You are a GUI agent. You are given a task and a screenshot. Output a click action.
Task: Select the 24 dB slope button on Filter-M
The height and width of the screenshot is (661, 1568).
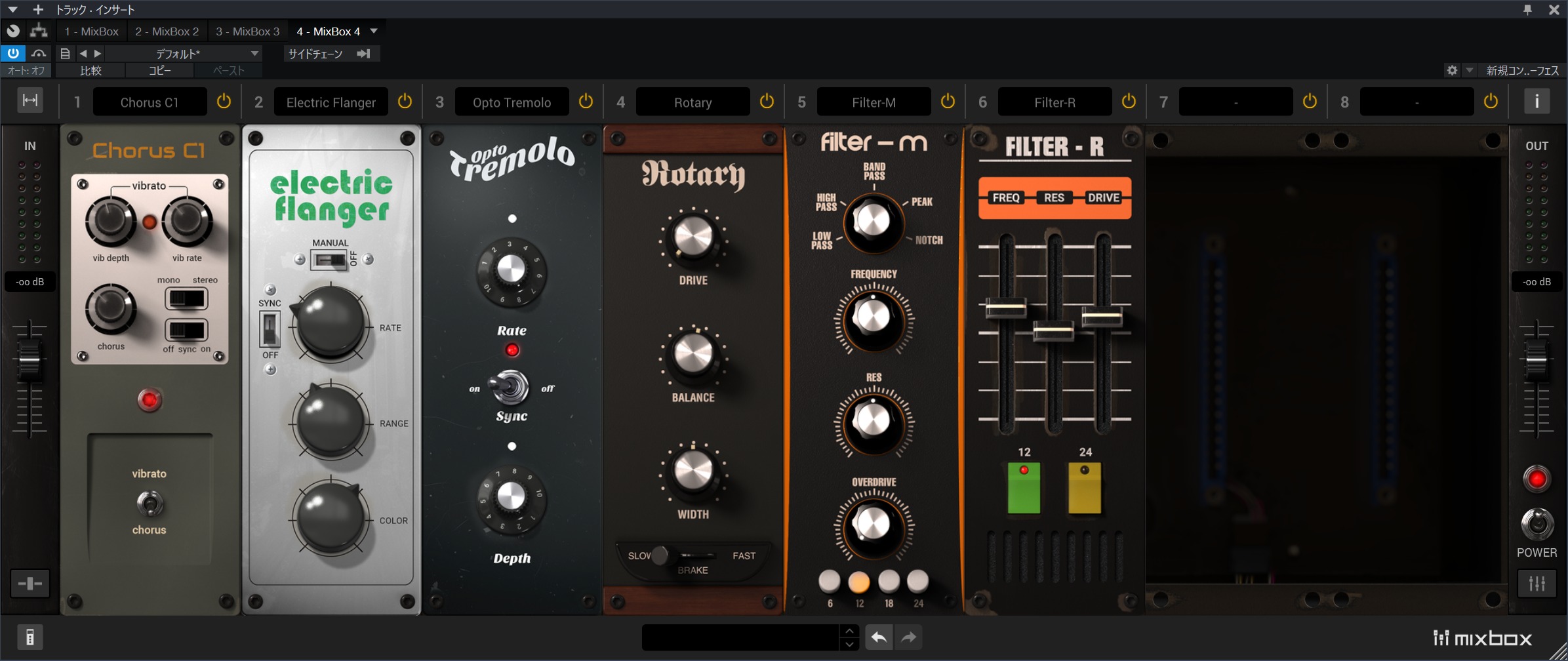coord(918,581)
